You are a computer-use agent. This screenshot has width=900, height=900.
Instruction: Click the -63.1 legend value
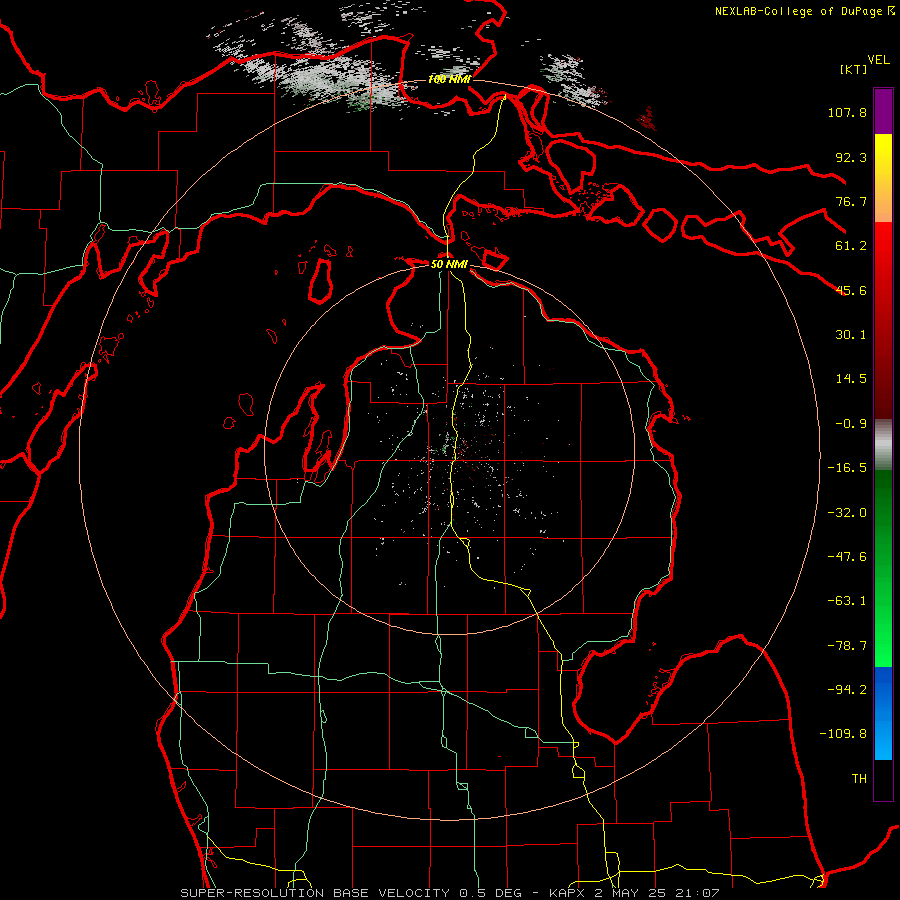click(x=847, y=601)
